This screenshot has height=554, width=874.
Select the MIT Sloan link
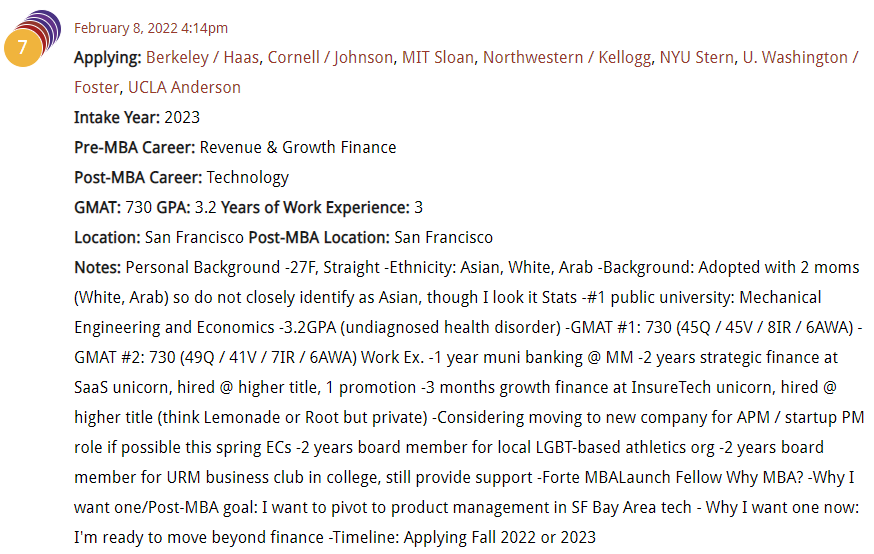click(438, 57)
